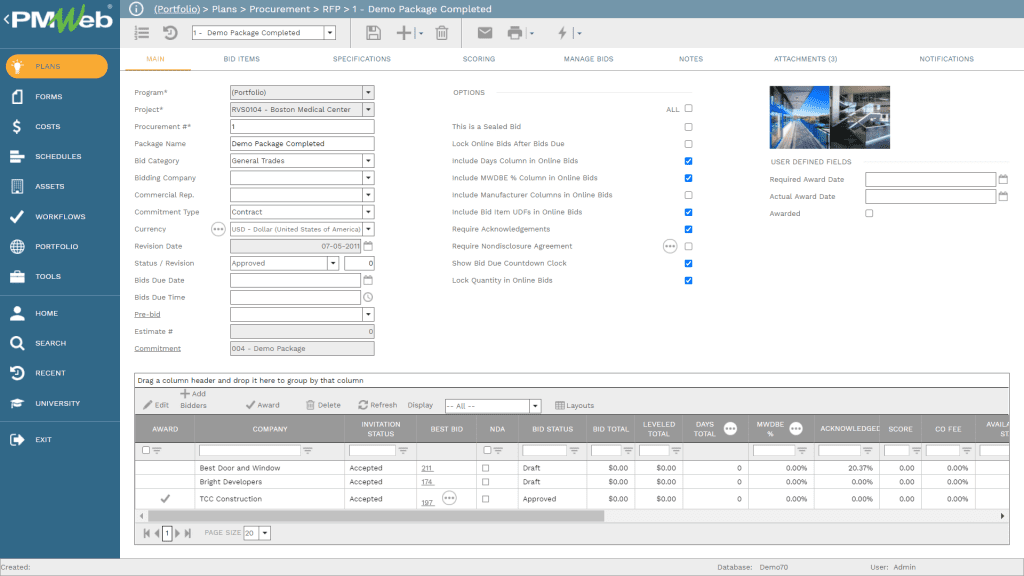
Task: Open bid 211 link for Best Door and Window
Action: pos(426,468)
